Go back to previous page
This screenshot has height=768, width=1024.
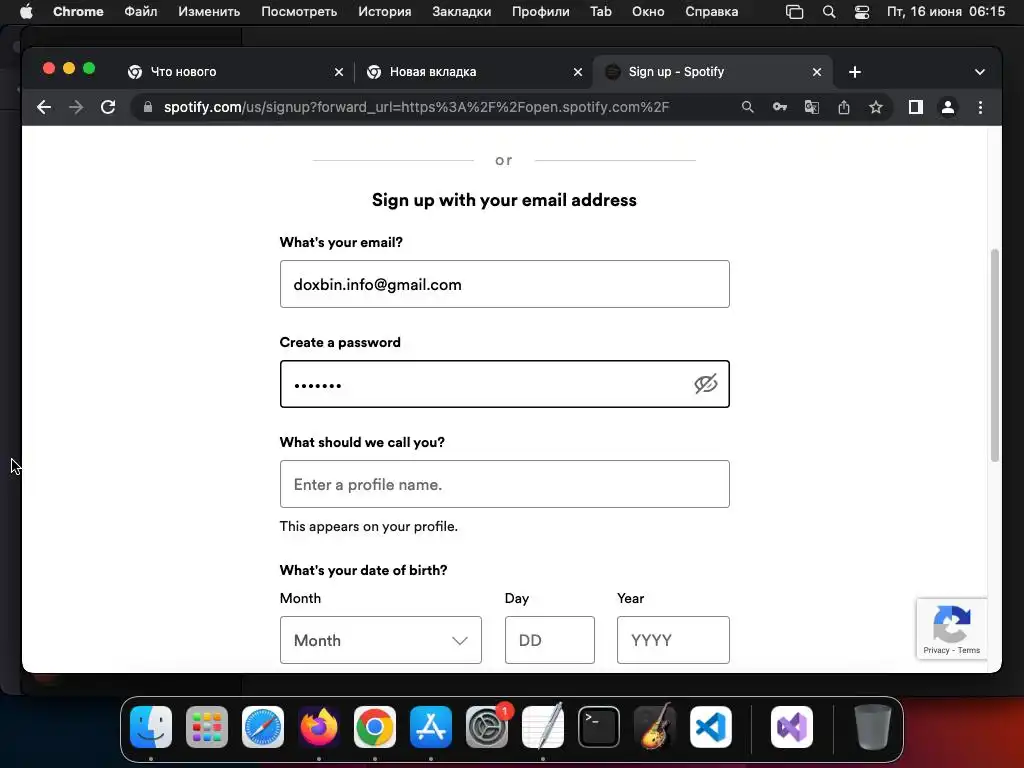coord(44,107)
